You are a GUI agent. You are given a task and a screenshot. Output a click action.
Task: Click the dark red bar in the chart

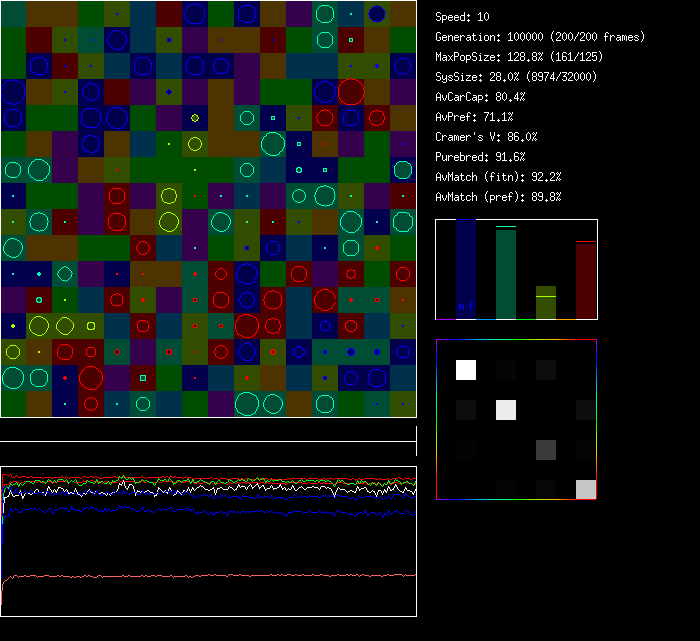click(x=586, y=280)
